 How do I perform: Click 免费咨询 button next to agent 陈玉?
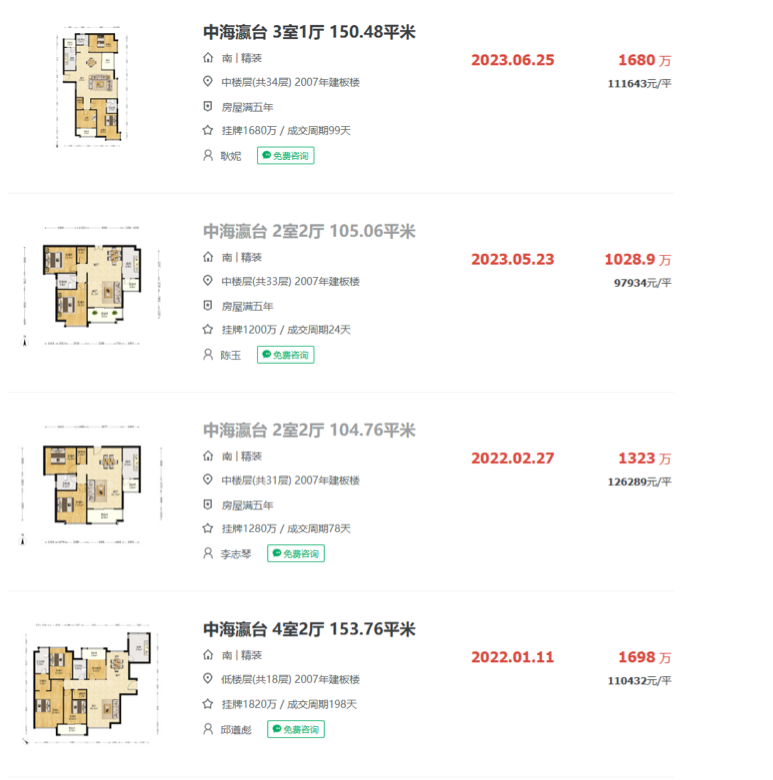pyautogui.click(x=286, y=355)
